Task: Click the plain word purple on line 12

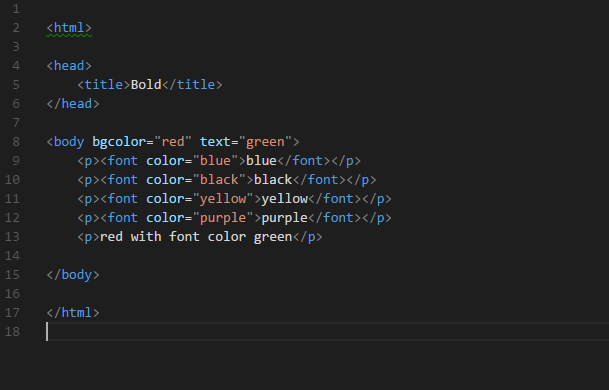Action: pyautogui.click(x=284, y=218)
